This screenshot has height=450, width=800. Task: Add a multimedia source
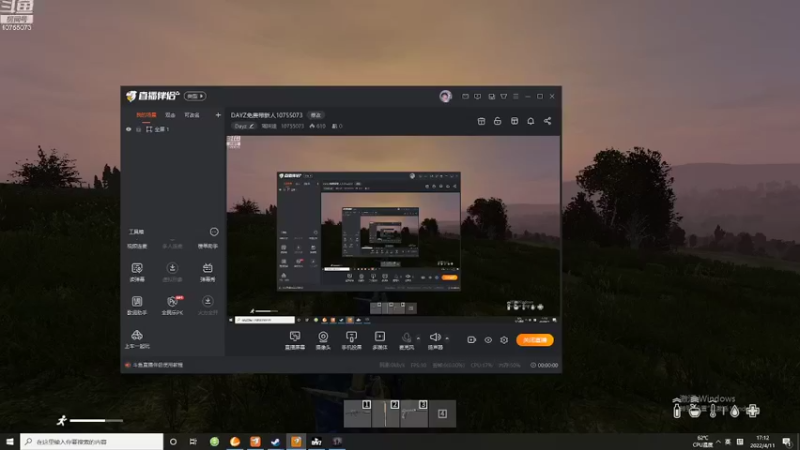click(x=380, y=337)
